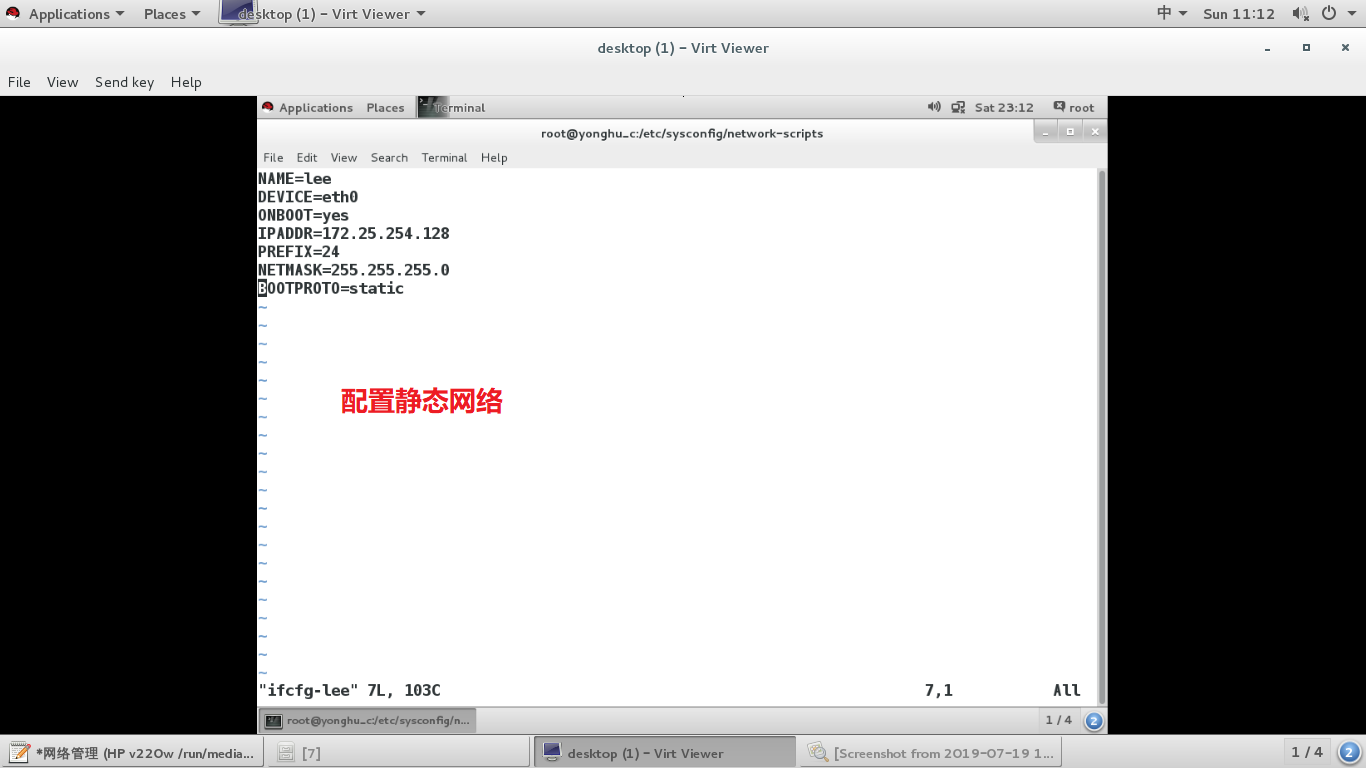Click the host volume icon
Viewport: 1366px width, 768px height.
[1300, 14]
